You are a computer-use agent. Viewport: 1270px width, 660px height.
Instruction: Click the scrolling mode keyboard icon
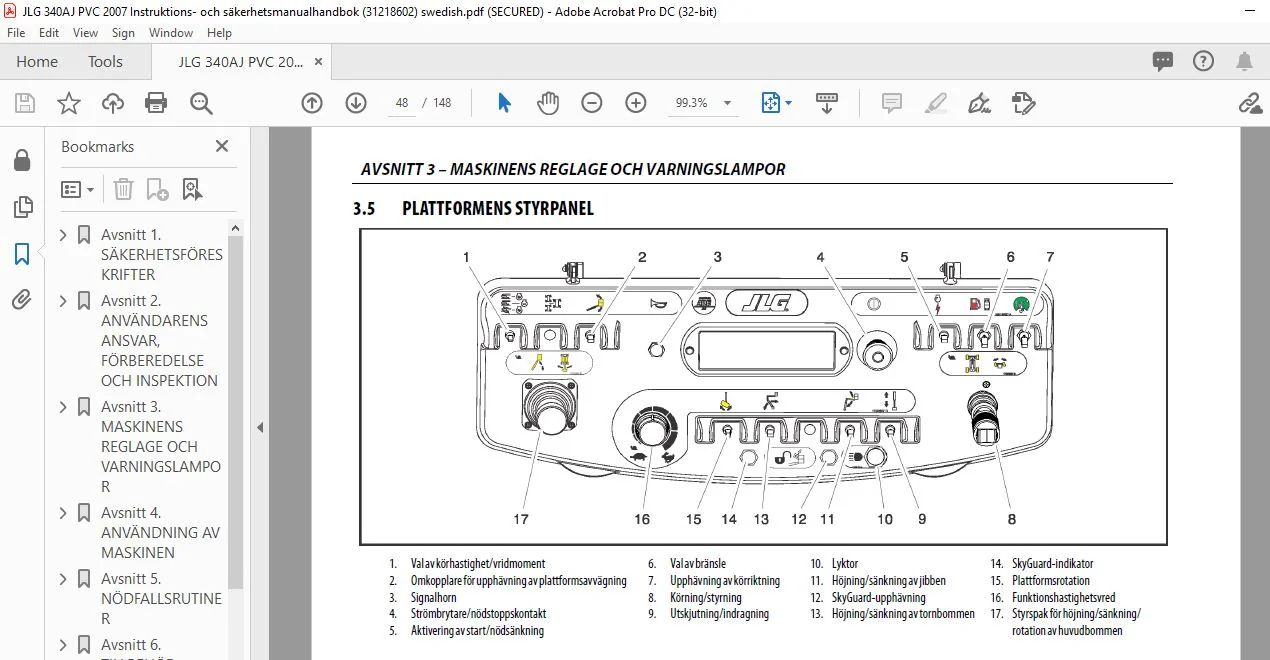(827, 103)
